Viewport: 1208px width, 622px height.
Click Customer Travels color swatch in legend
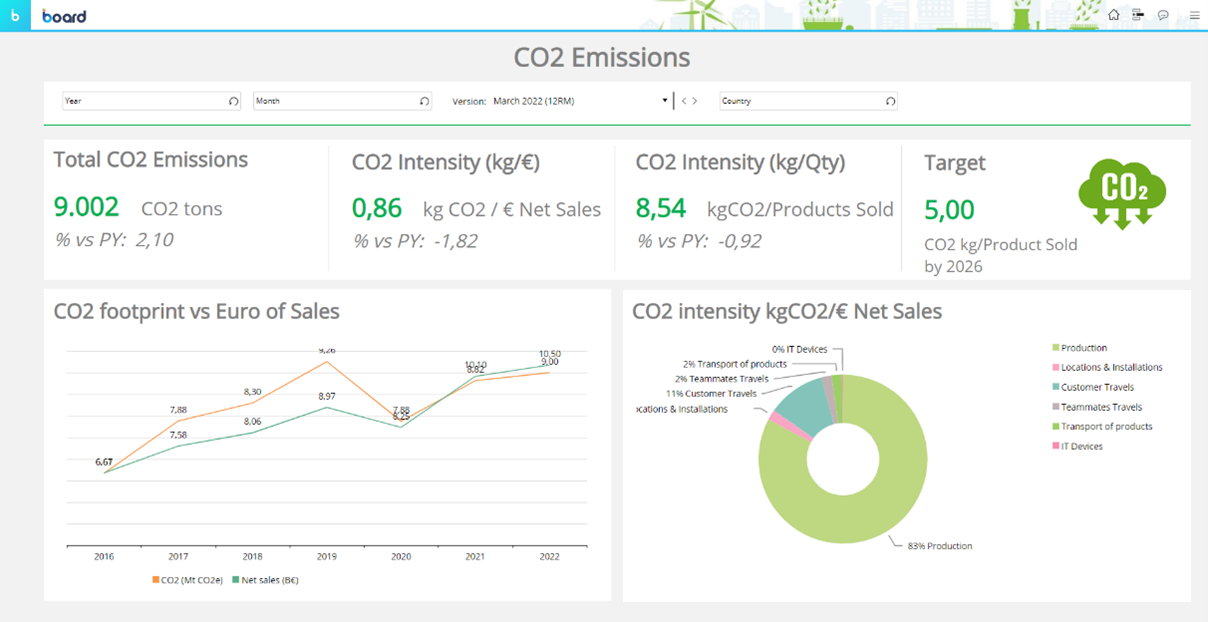point(1056,387)
